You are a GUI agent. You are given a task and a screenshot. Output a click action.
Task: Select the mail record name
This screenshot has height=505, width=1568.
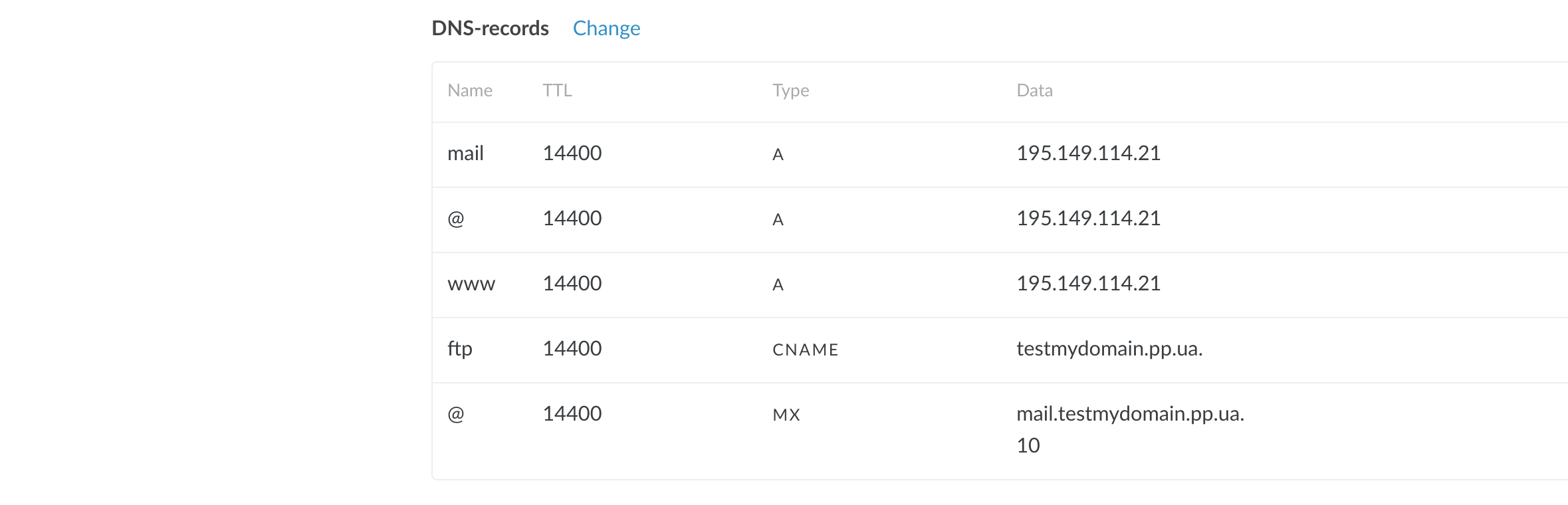pyautogui.click(x=465, y=153)
